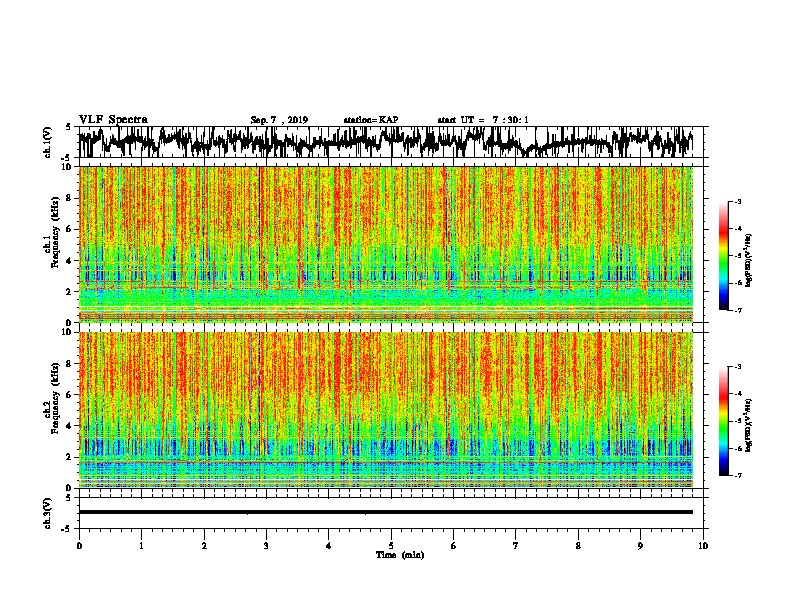Click the "1" tick on the time axis
The image size is (792, 612).
141,546
